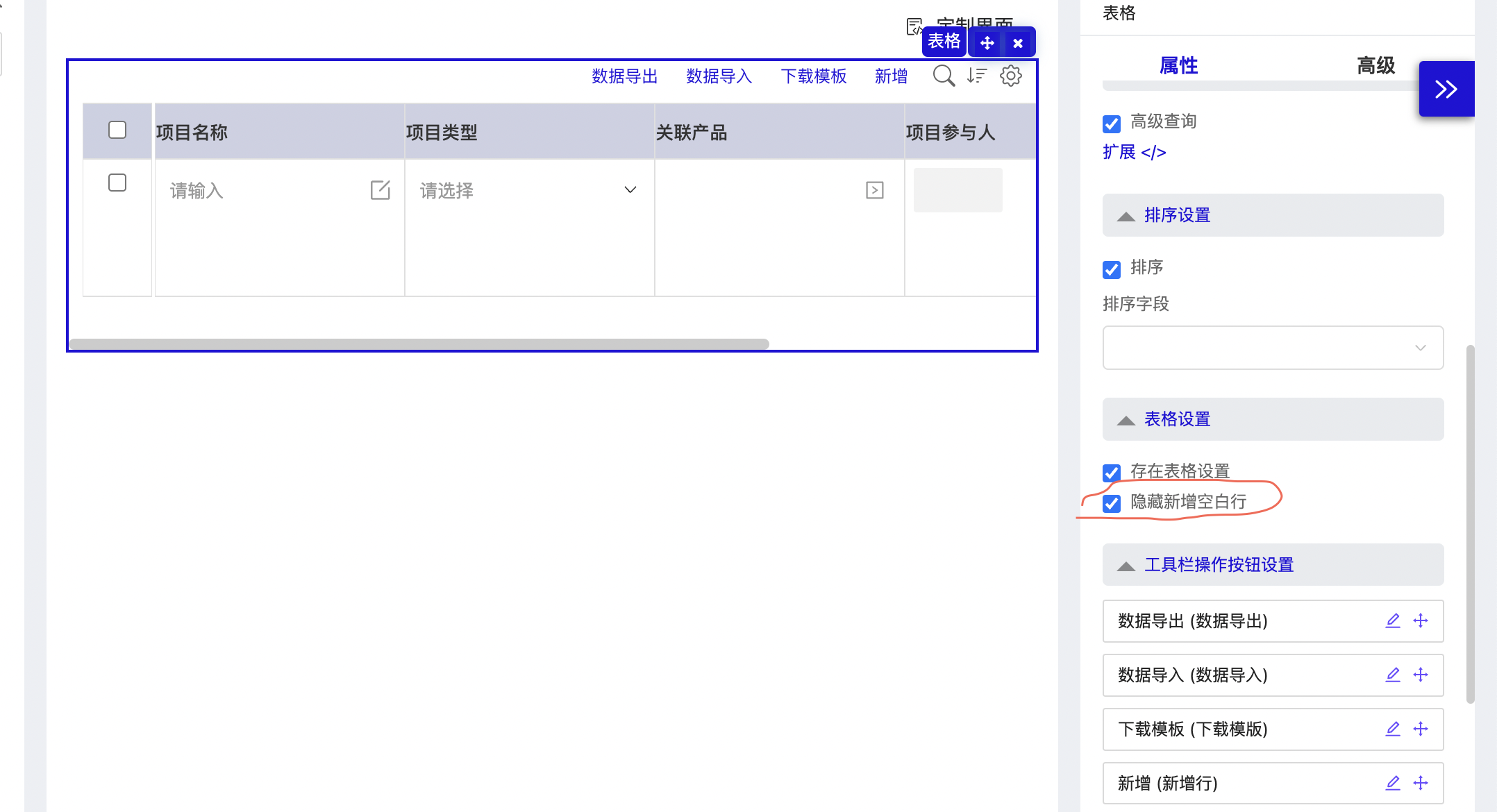Uncheck 存在表格设置 checkbox
This screenshot has height=812, width=1497.
(1112, 473)
